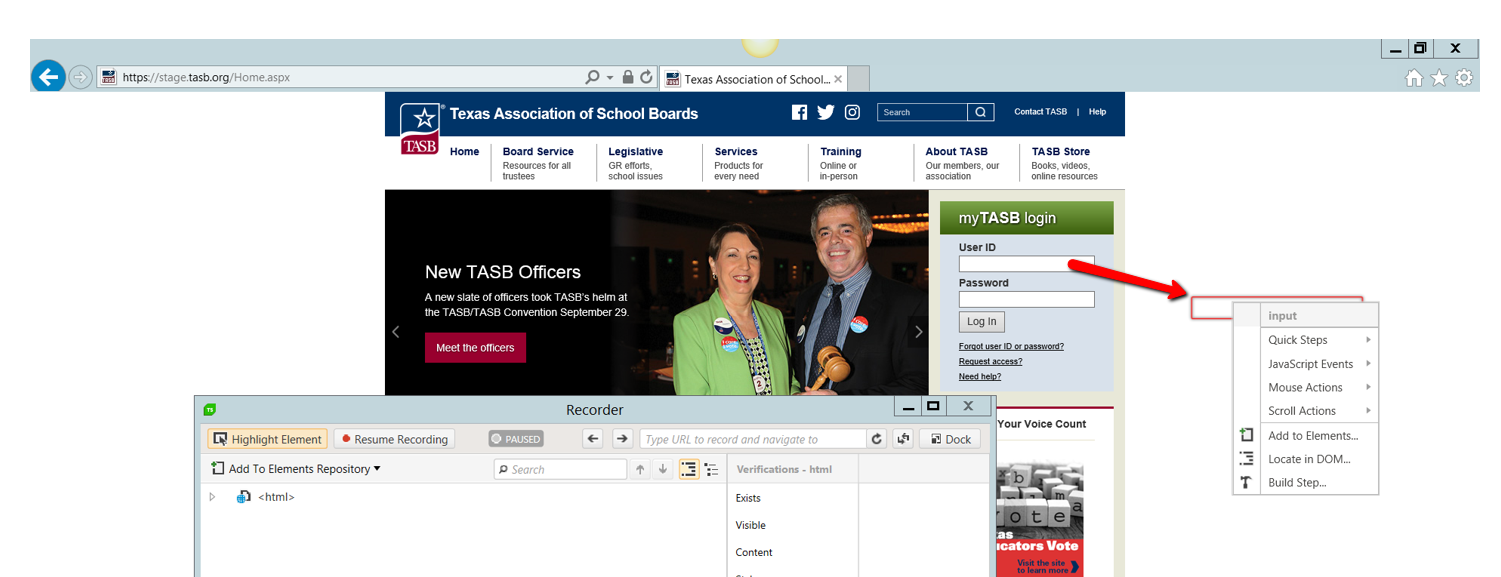Select Locate in DOM from context menu
The image size is (1501, 577).
(1308, 459)
